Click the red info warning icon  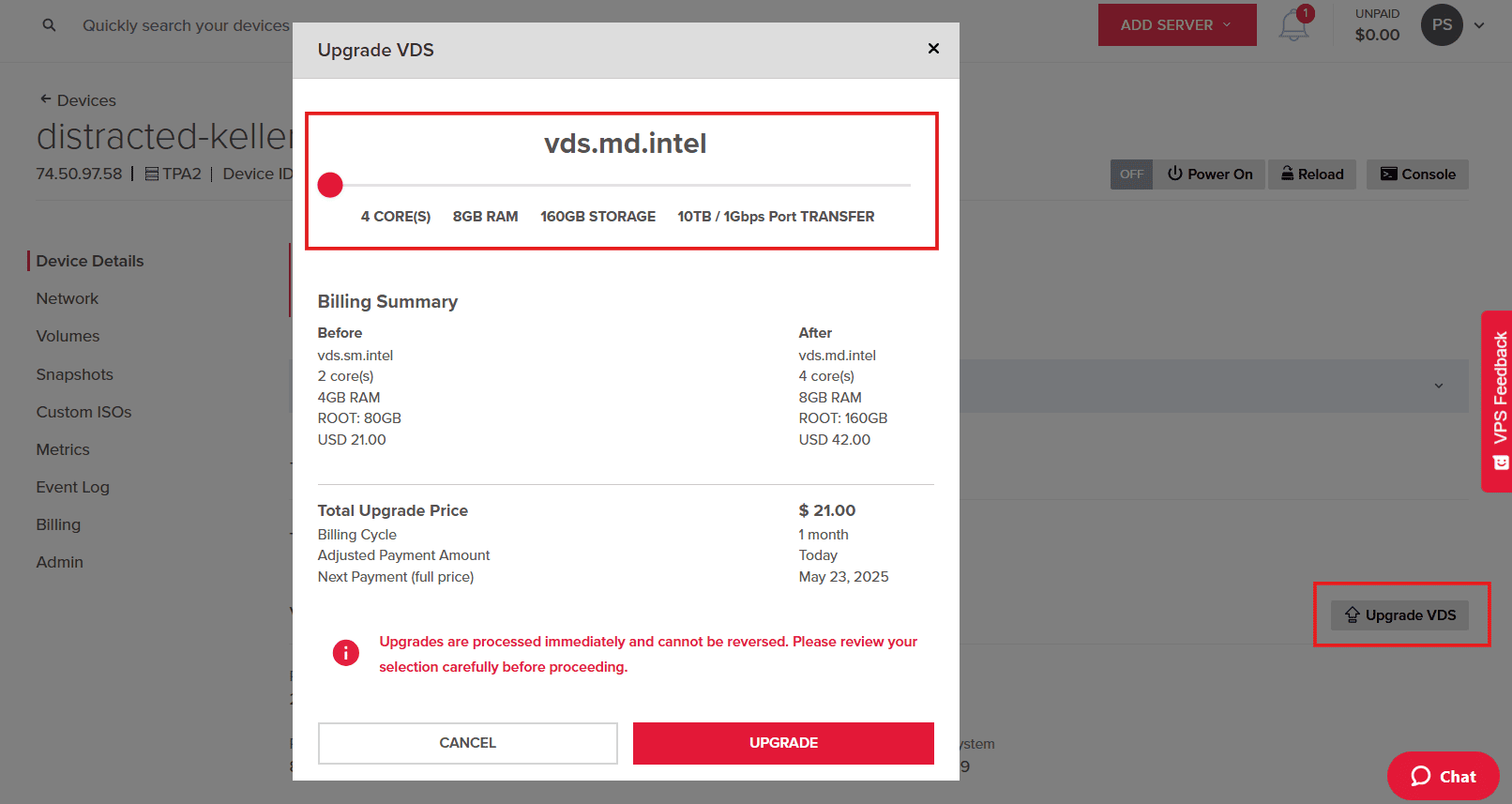click(x=345, y=653)
